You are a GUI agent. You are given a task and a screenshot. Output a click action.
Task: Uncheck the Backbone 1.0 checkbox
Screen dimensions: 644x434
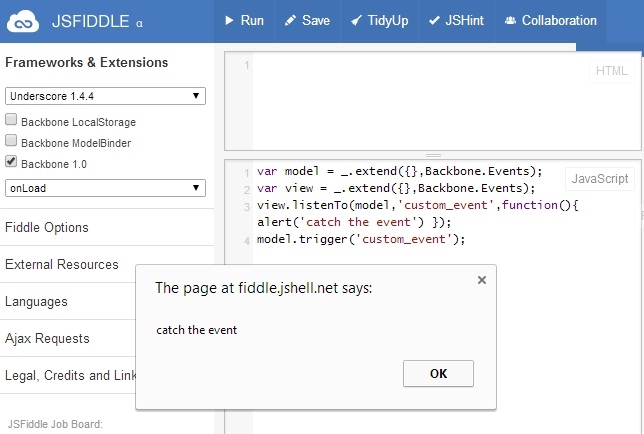[x=11, y=162]
